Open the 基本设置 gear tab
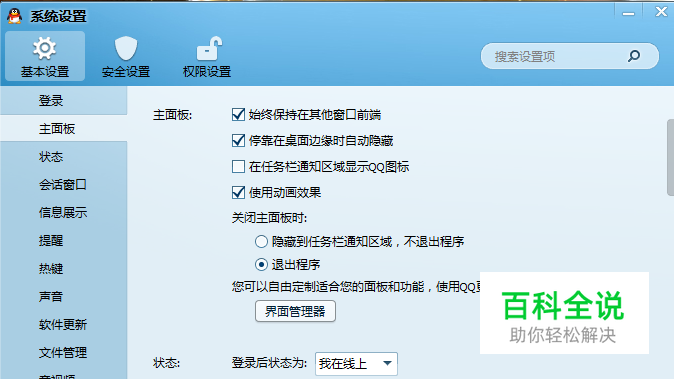Image resolution: width=674 pixels, height=379 pixels. (x=45, y=56)
